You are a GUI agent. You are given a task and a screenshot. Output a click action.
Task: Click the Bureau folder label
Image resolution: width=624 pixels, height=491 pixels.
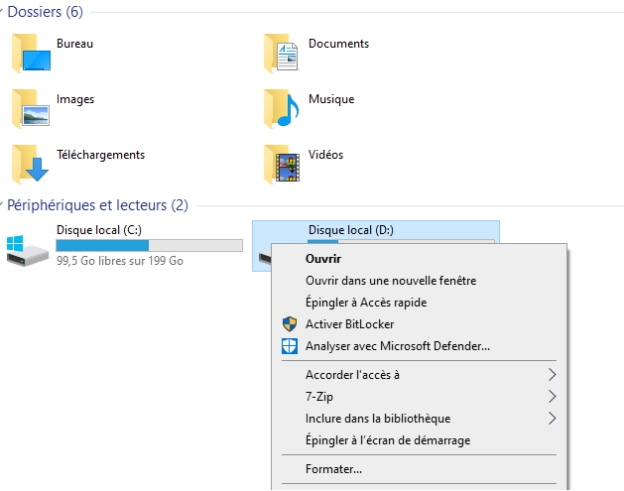click(75, 43)
